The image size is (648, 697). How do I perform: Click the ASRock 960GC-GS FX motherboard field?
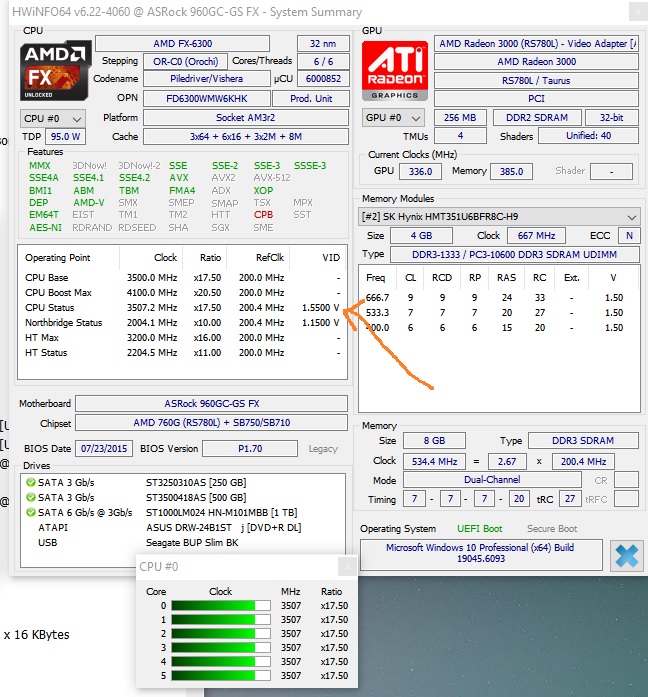pos(212,404)
